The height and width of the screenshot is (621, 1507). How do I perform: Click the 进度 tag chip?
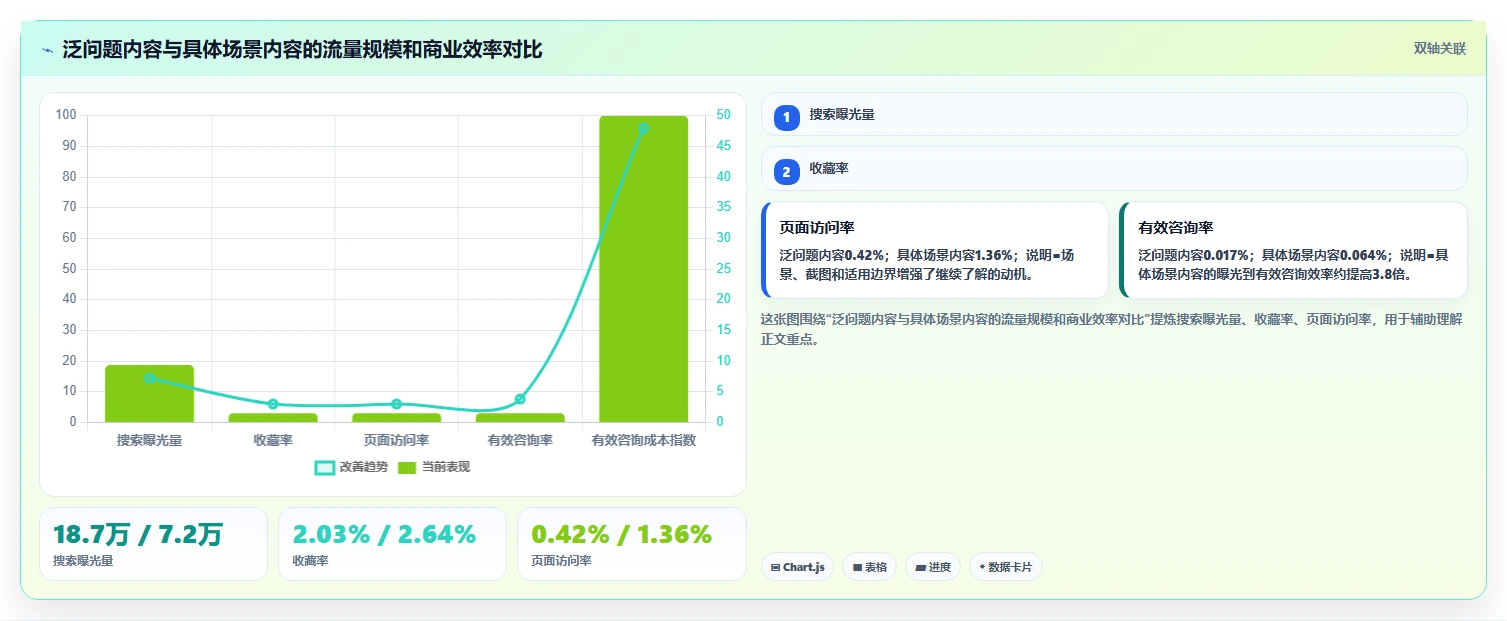tap(932, 567)
